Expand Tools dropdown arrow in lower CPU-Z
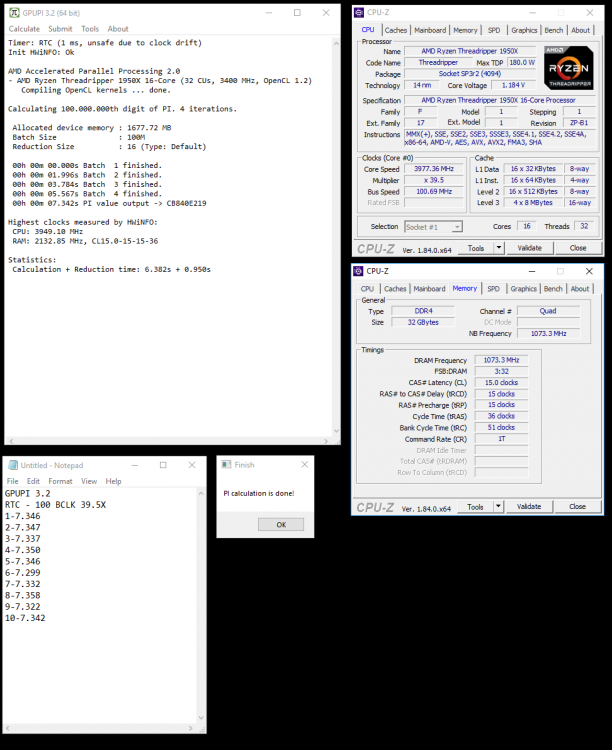612x750 pixels. (498, 507)
